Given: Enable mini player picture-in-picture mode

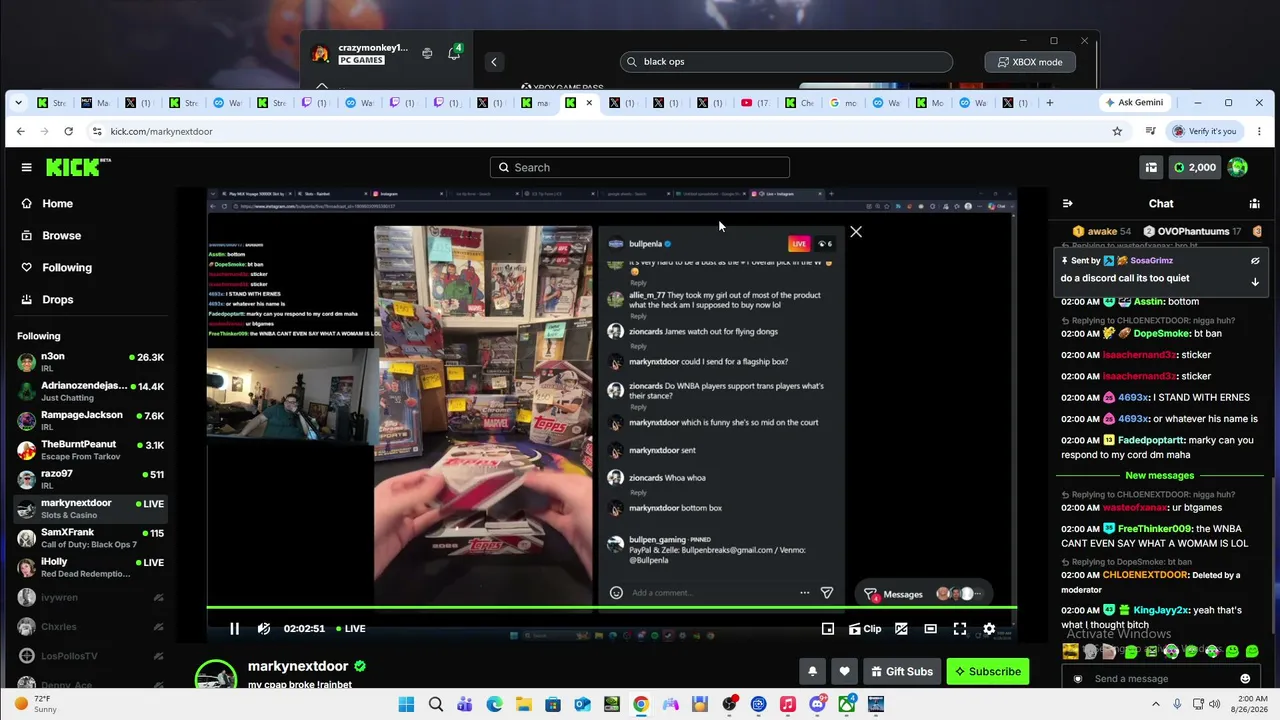Looking at the screenshot, I should pos(828,629).
